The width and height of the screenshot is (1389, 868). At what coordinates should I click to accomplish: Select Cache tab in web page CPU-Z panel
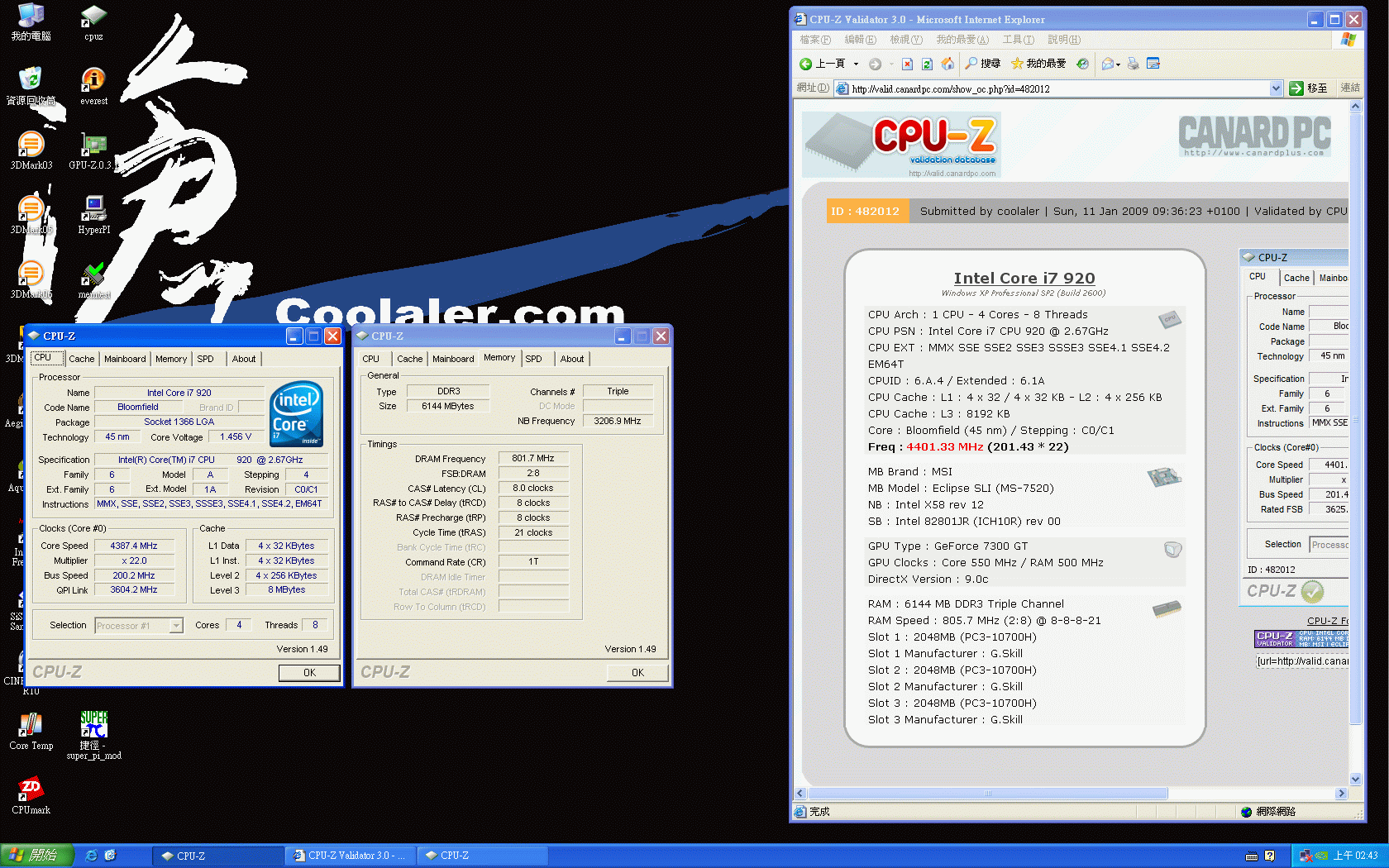pos(1296,278)
